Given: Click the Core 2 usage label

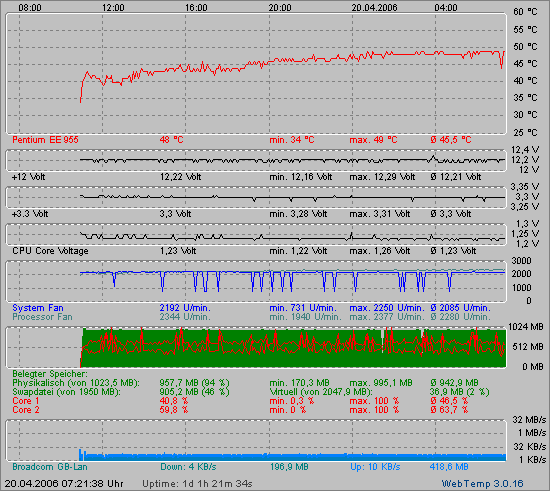Looking at the screenshot, I should (x=26, y=410).
